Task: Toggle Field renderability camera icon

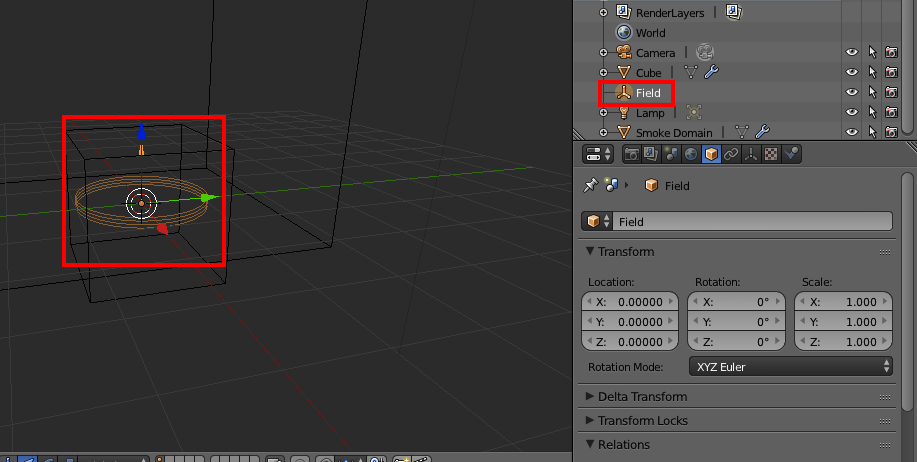Action: pos(891,92)
